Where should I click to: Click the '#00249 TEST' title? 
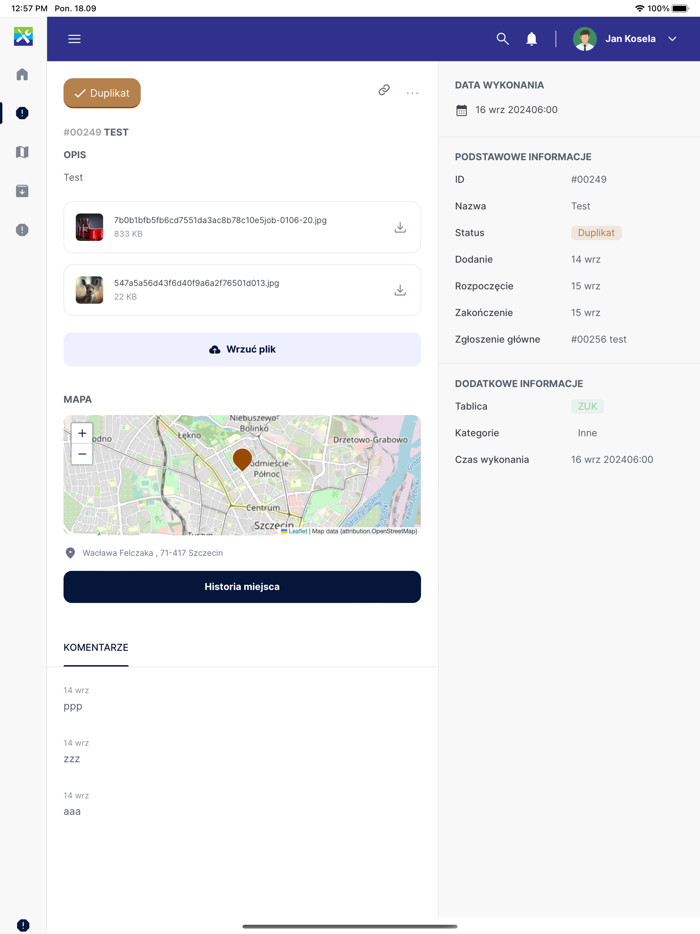[96, 132]
